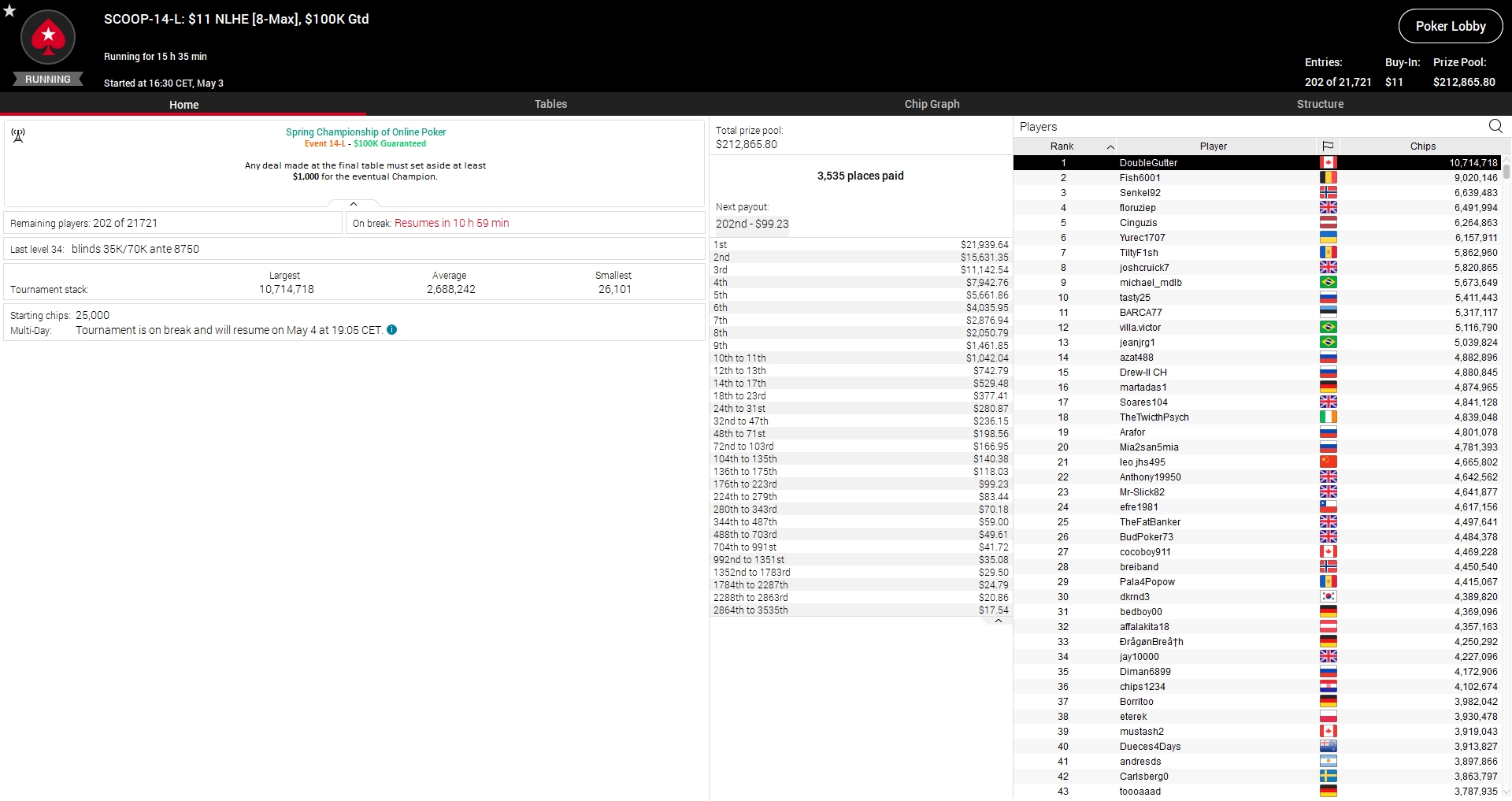Click the China flag beside leo jhs495
The height and width of the screenshot is (801, 1512).
(1329, 462)
